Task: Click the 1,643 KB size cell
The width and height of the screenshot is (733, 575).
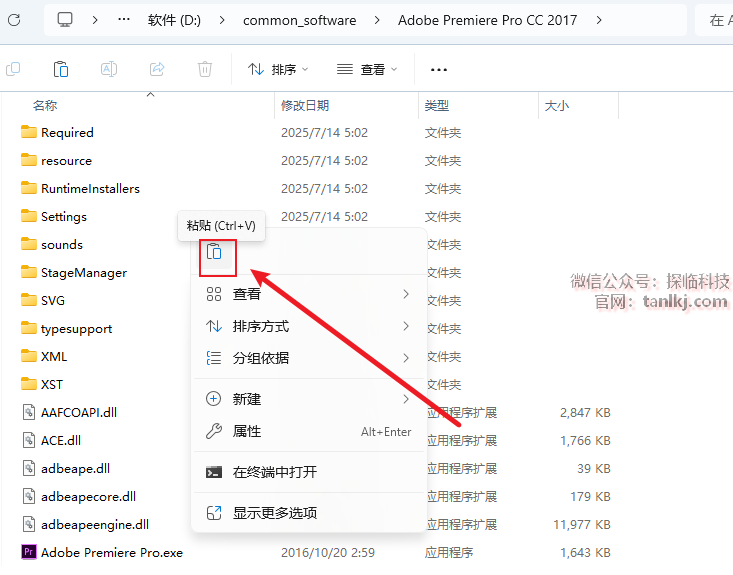Action: (585, 553)
